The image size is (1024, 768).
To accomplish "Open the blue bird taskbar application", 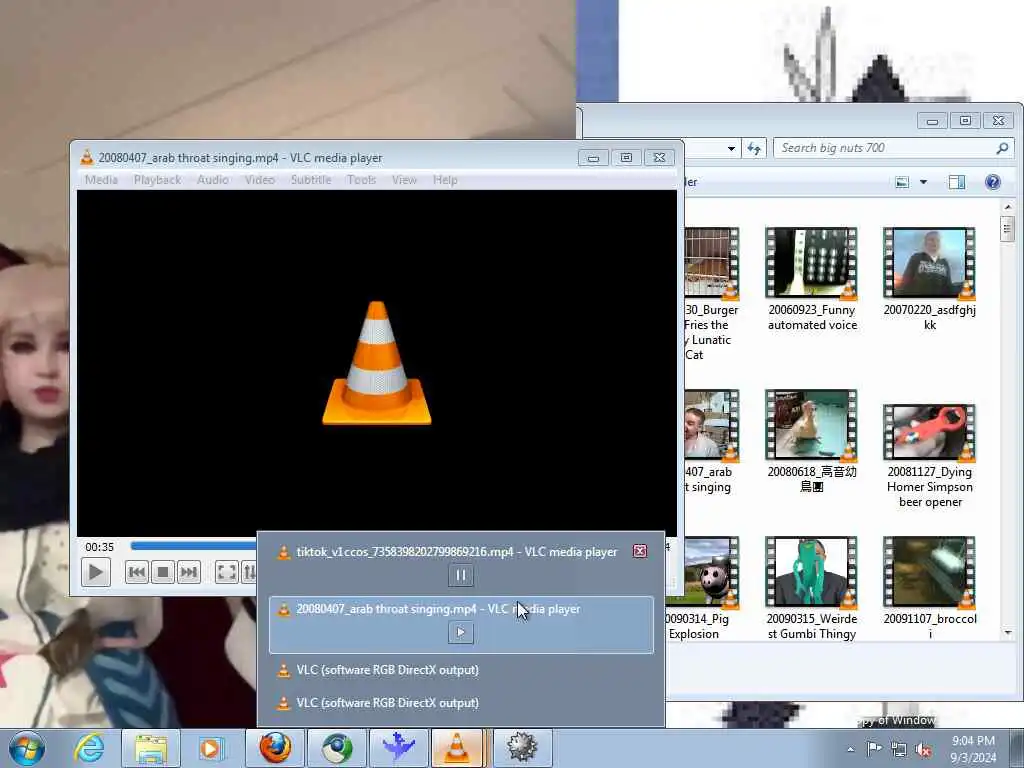I will pos(398,748).
